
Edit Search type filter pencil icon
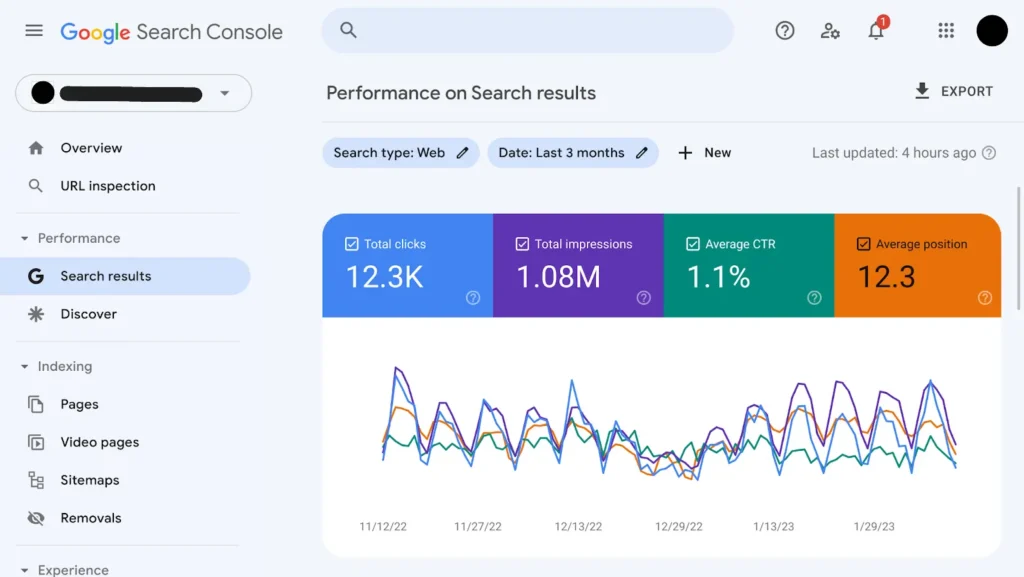462,153
